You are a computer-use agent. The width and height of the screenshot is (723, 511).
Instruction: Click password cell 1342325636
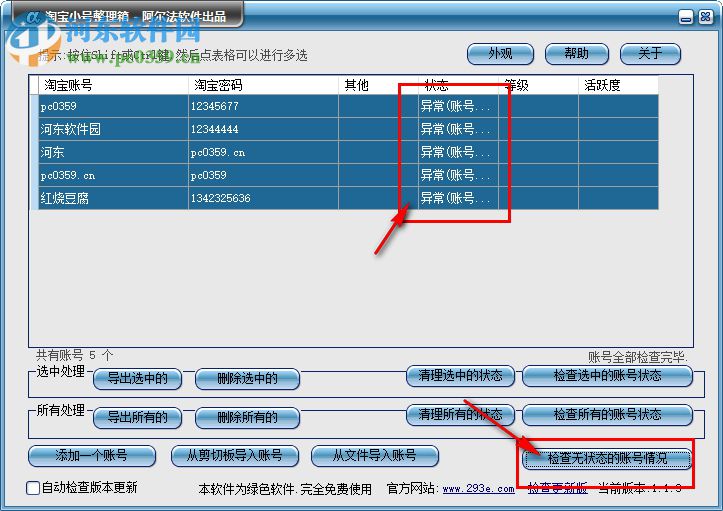coord(263,198)
